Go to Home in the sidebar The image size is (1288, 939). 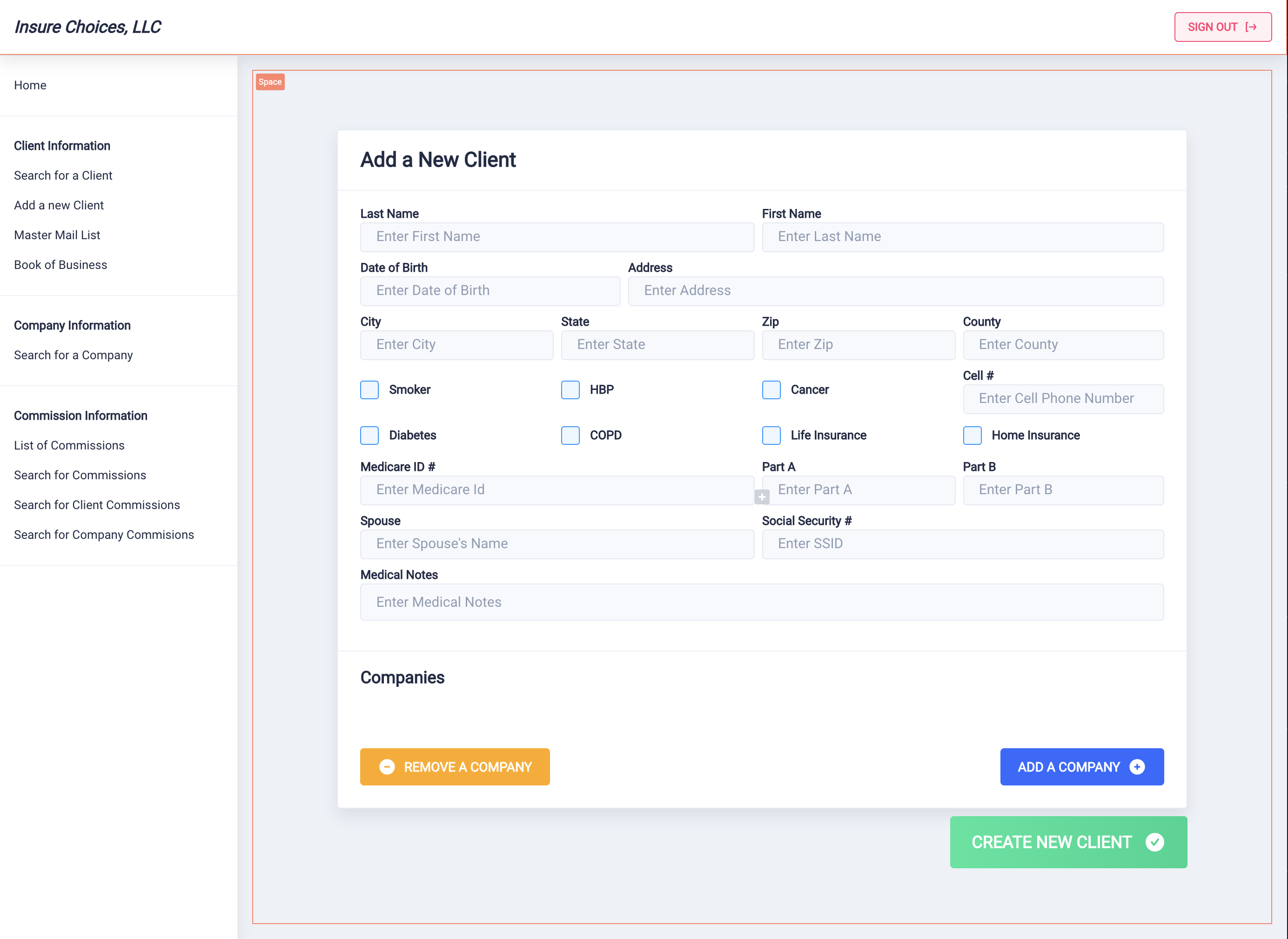pos(30,85)
